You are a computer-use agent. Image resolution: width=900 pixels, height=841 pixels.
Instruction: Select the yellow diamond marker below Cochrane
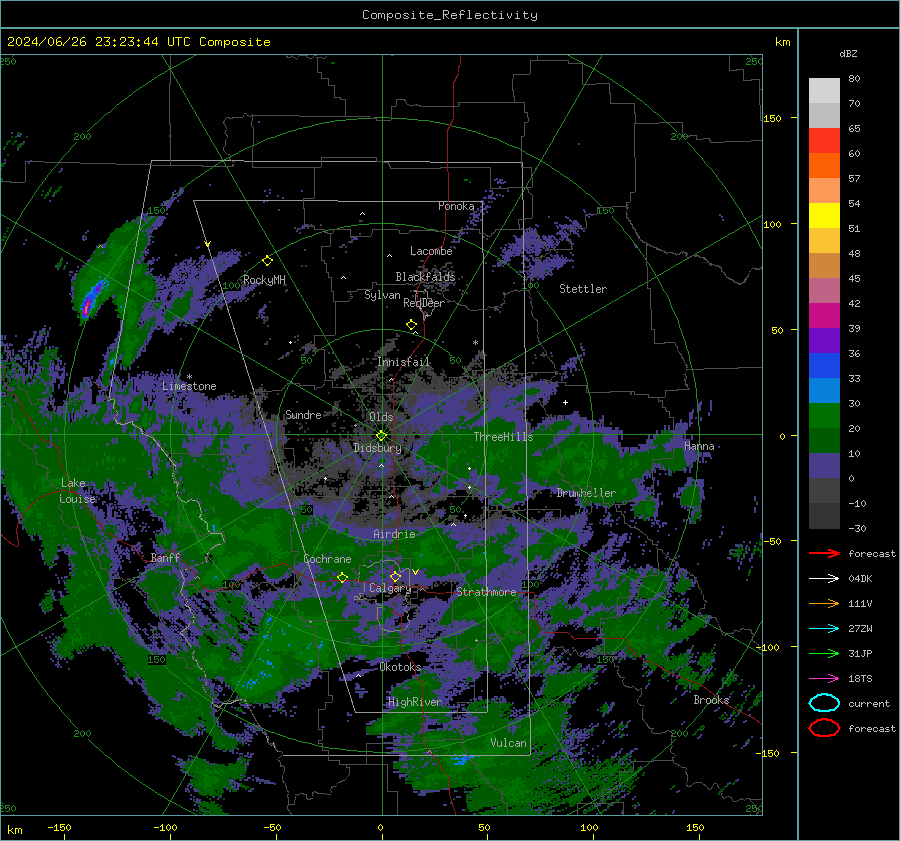343,577
